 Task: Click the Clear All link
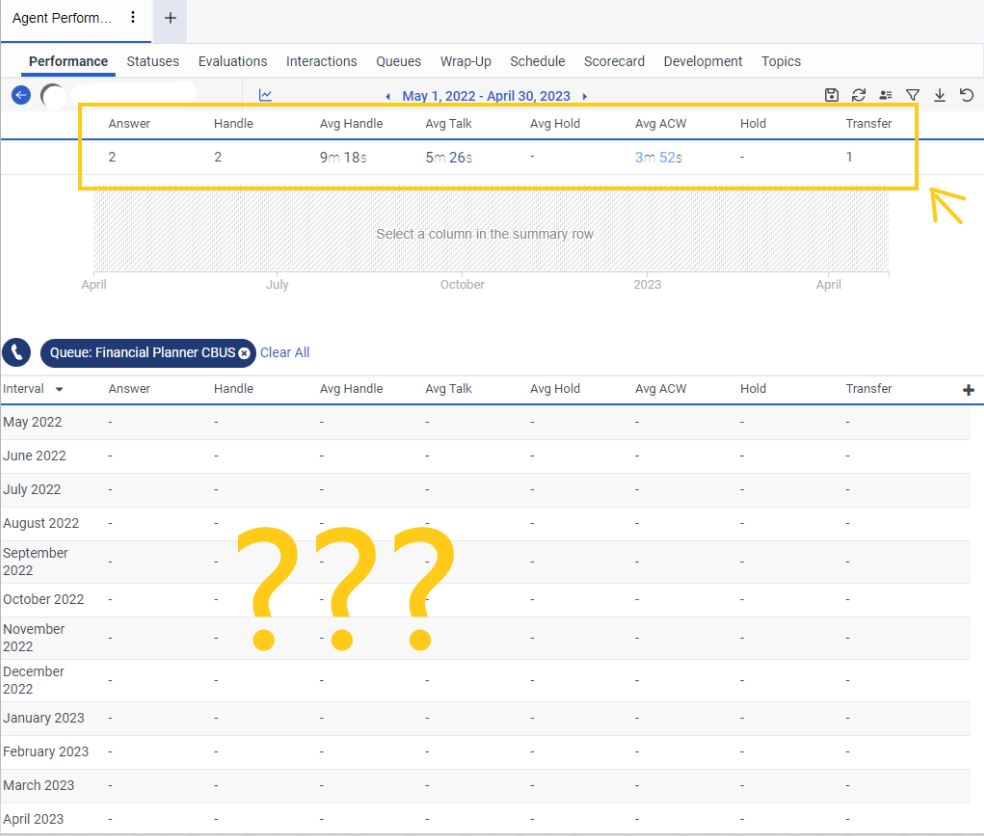coord(285,352)
